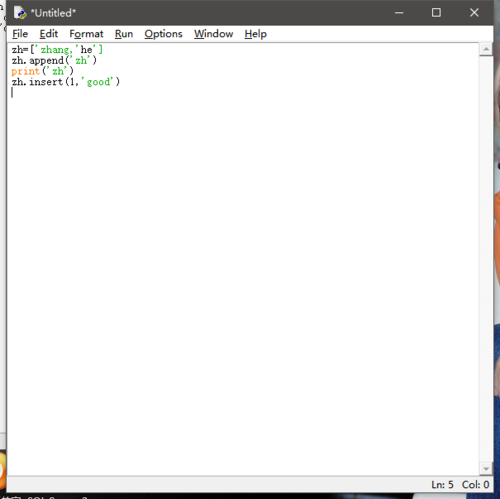Open the Format menu
500x499 pixels.
[x=86, y=34]
